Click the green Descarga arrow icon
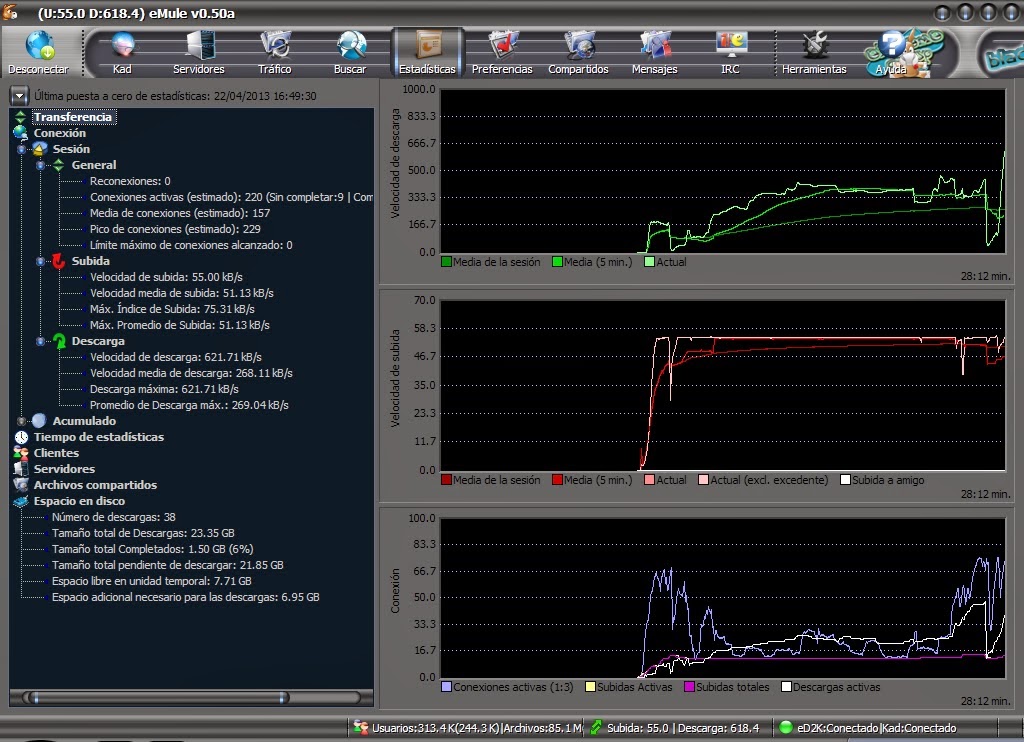The image size is (1024, 742). 59,341
